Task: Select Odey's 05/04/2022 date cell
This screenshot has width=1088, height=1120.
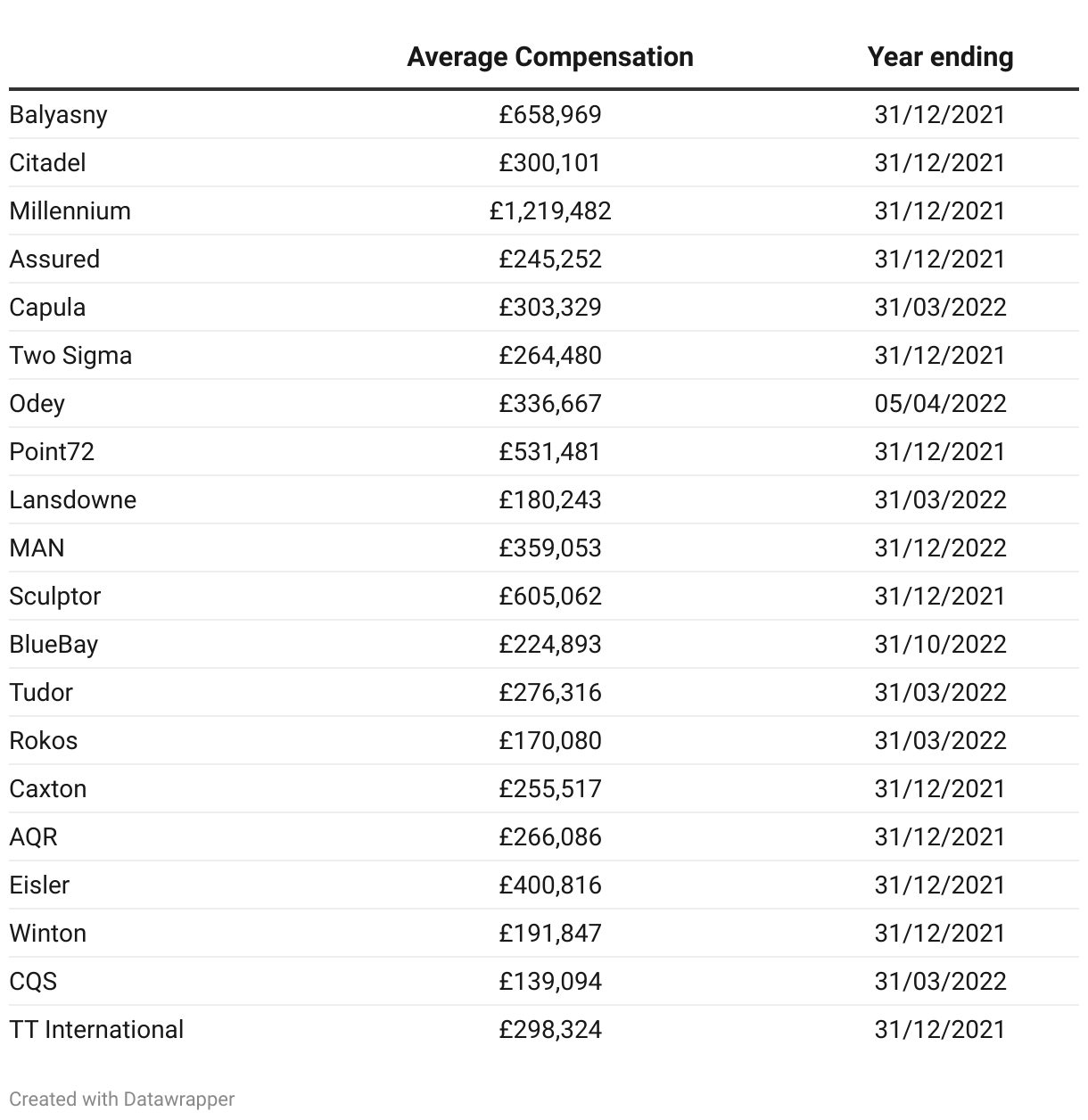Action: [x=940, y=404]
